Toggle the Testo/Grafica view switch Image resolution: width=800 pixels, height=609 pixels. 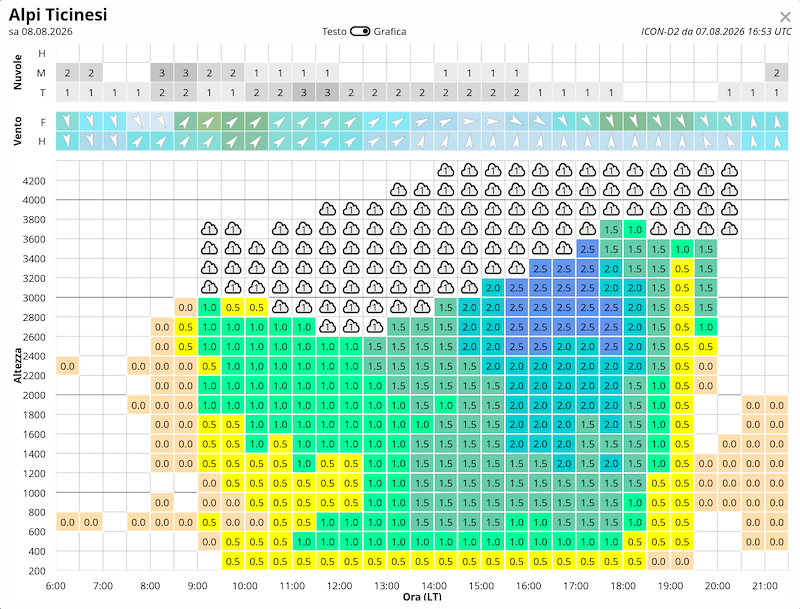point(360,32)
